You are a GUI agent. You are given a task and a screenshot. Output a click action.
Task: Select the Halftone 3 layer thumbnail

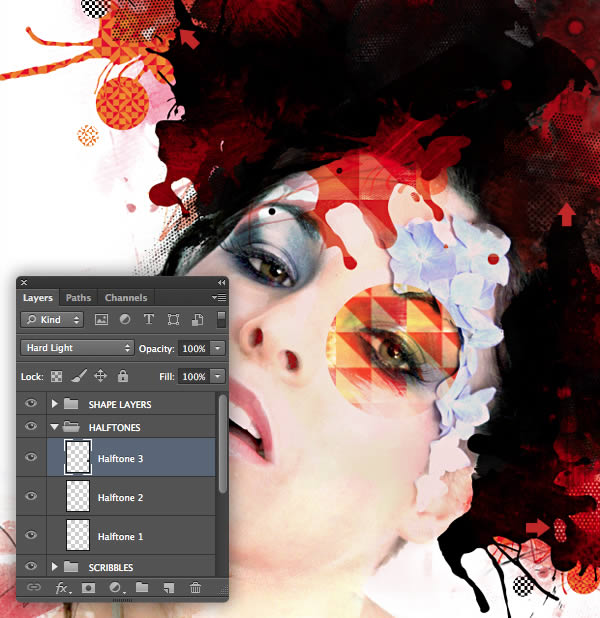point(78,457)
